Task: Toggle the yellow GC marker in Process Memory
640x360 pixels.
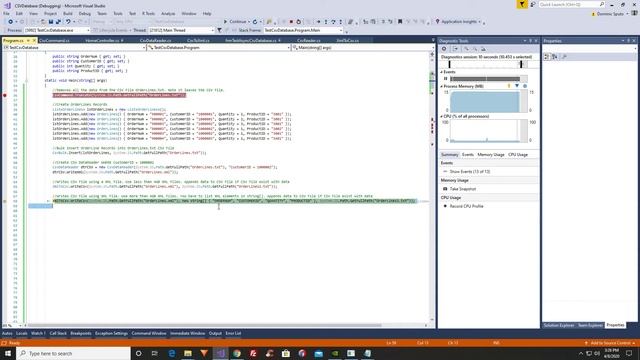Action: (509, 86)
